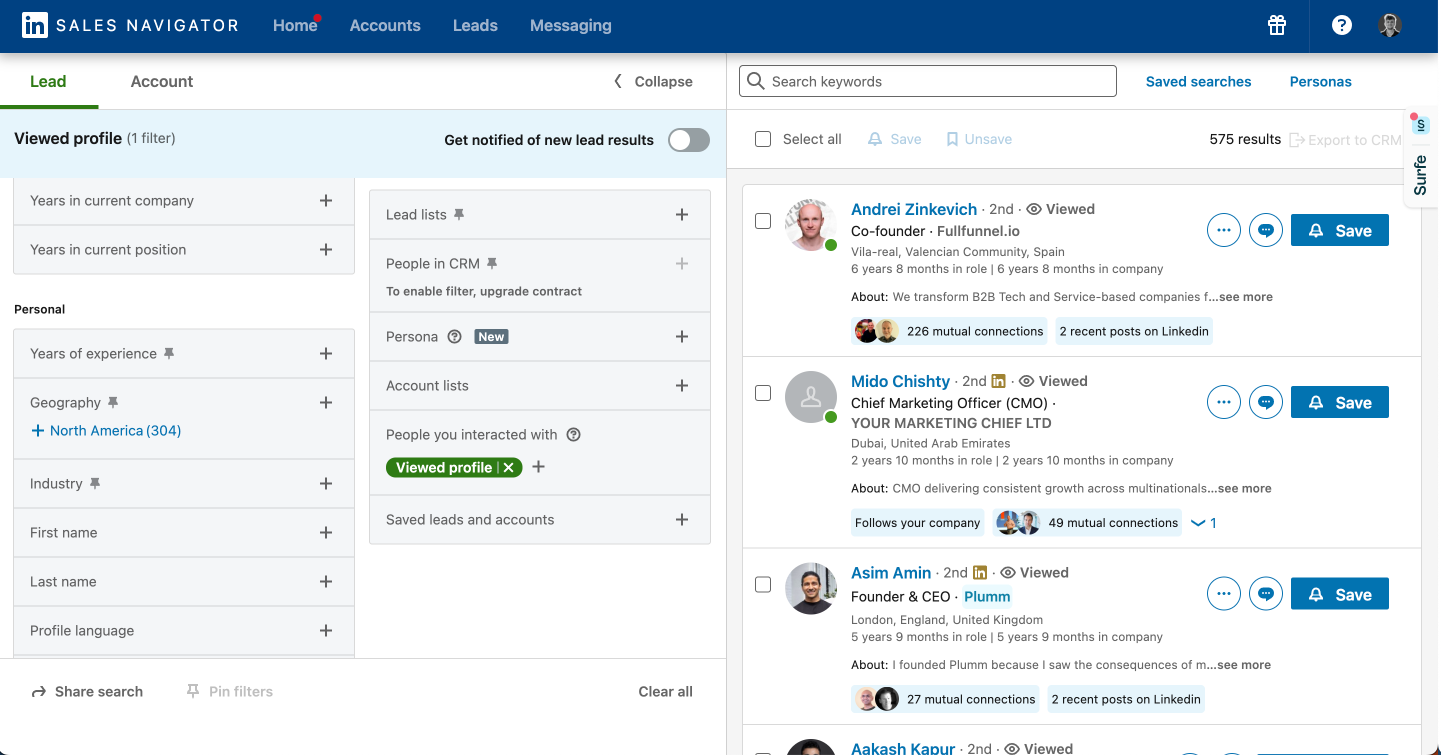Open the Personas link
This screenshot has width=1441, height=755.
pyautogui.click(x=1320, y=82)
